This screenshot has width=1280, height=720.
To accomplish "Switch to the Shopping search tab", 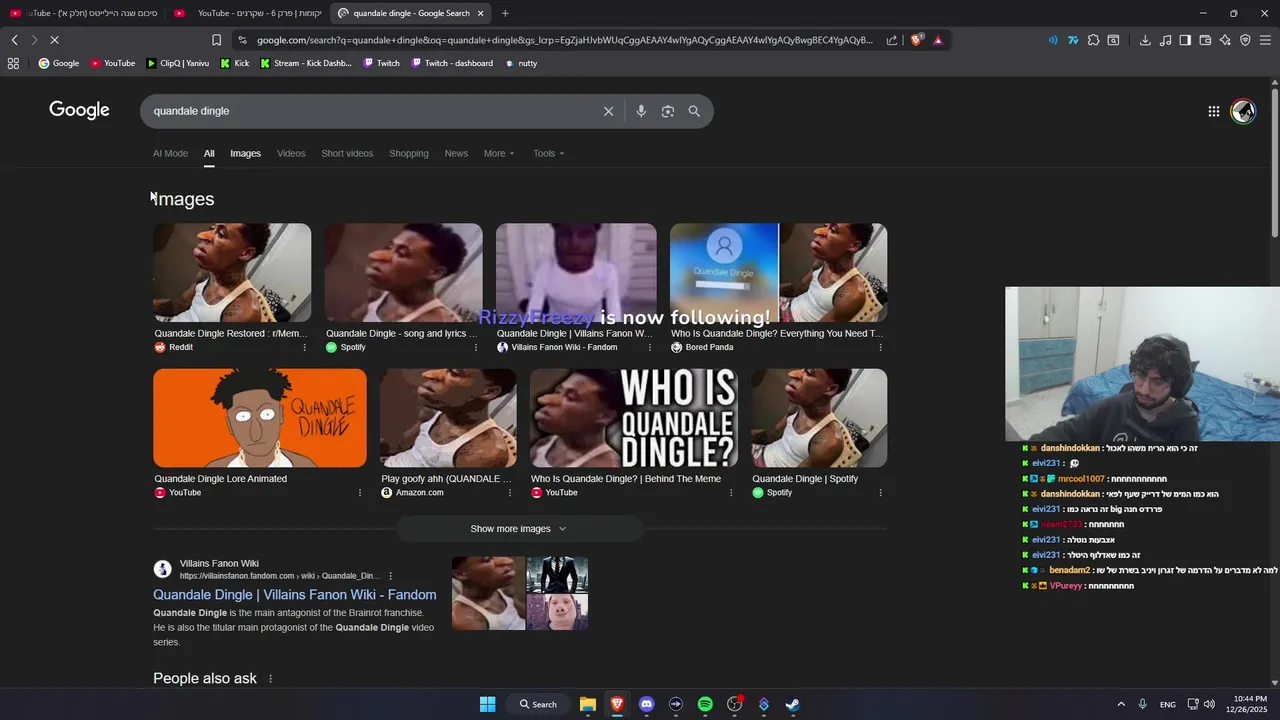I will point(409,153).
